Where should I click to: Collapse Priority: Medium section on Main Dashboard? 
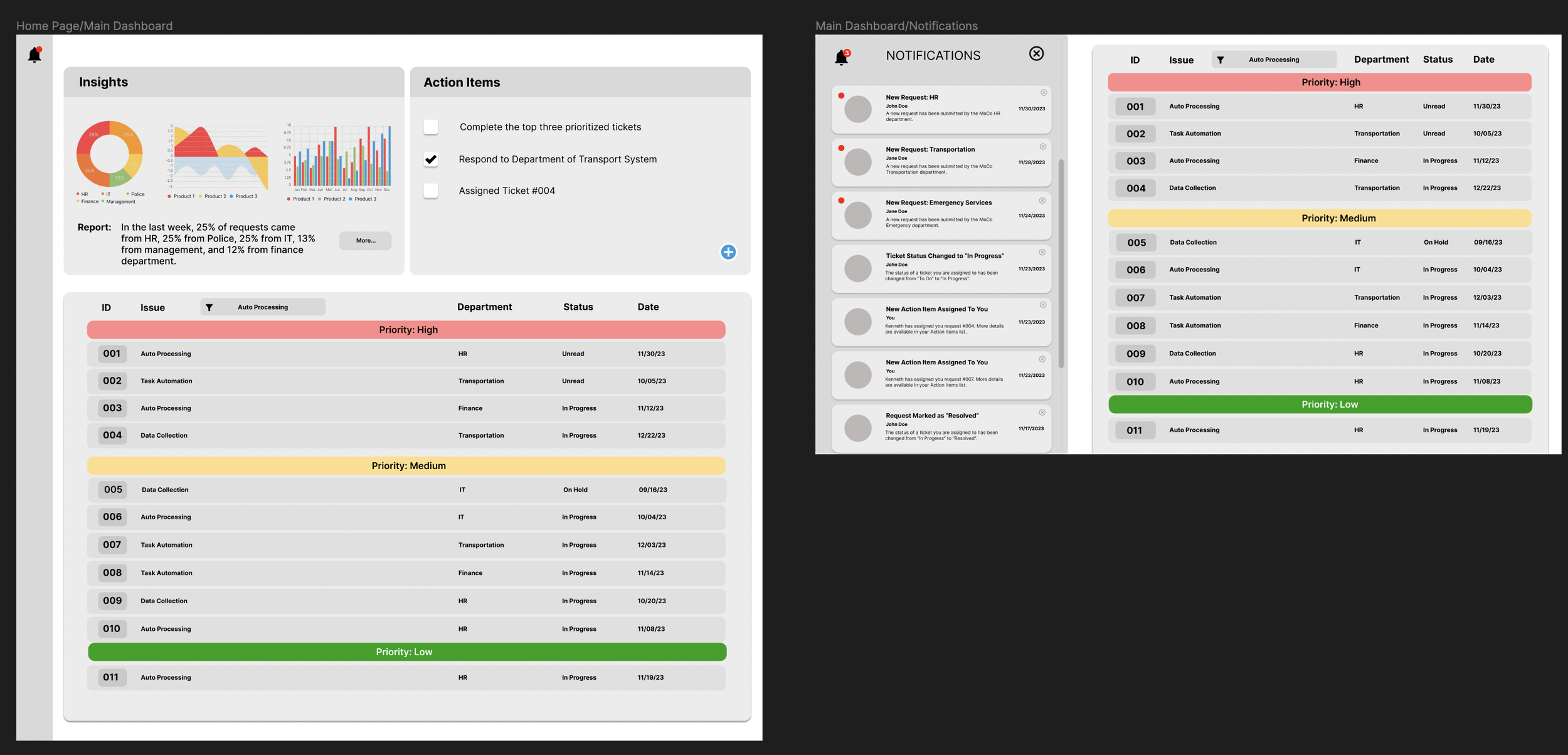[x=406, y=466]
